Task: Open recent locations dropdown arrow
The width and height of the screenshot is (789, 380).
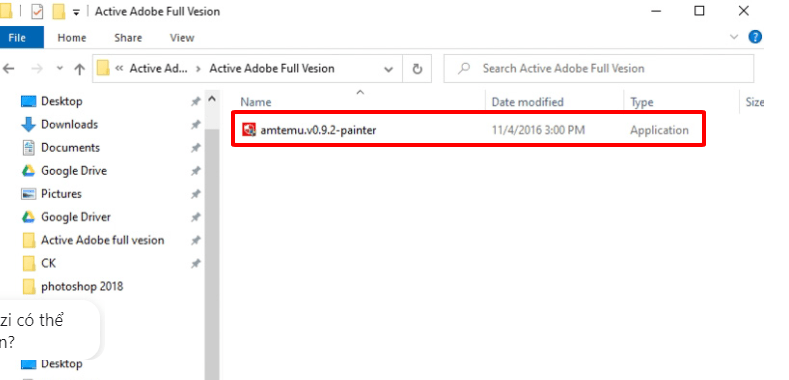Action: pyautogui.click(x=60, y=68)
